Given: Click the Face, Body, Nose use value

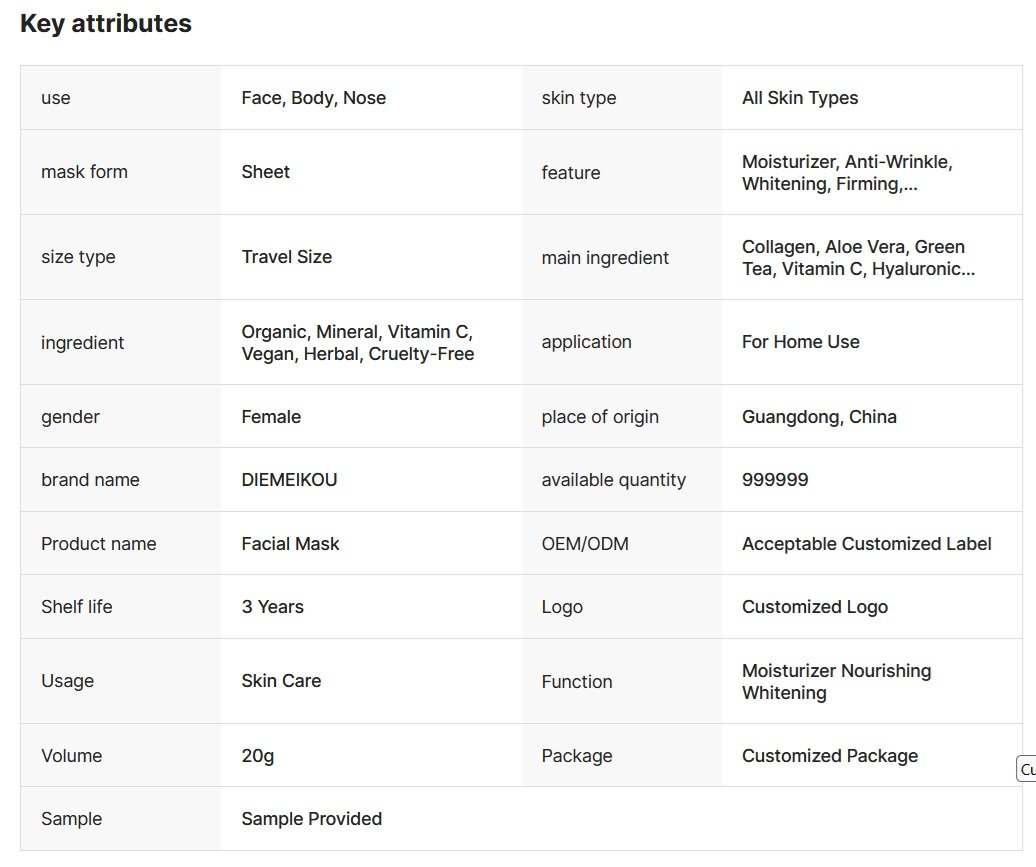Looking at the screenshot, I should click(313, 98).
